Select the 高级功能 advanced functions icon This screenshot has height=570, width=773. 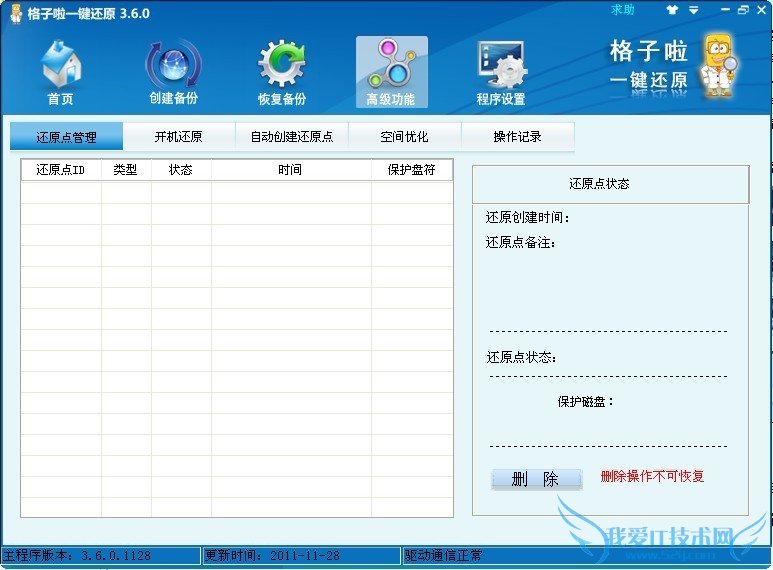pos(391,72)
